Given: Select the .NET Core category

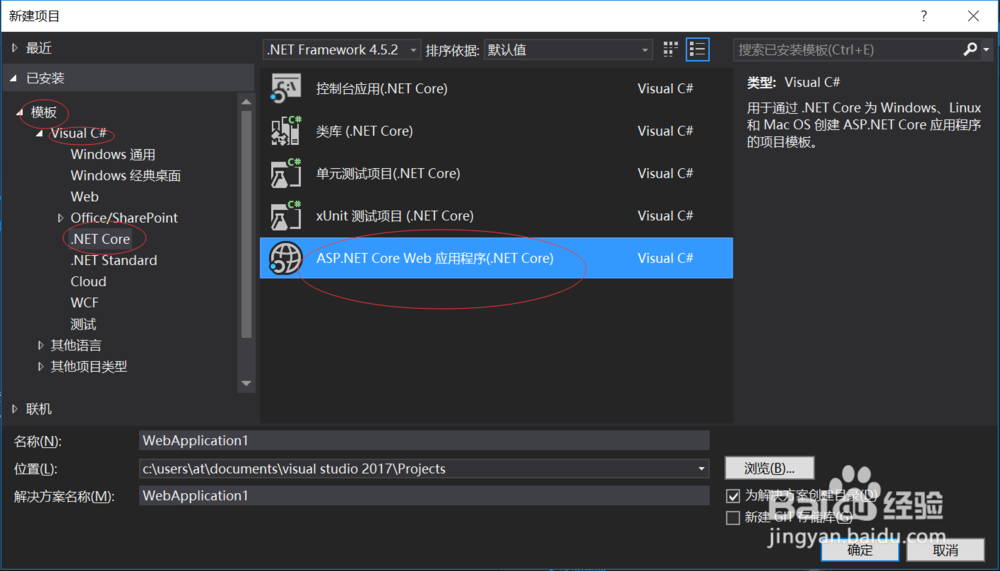Looking at the screenshot, I should click(x=100, y=239).
